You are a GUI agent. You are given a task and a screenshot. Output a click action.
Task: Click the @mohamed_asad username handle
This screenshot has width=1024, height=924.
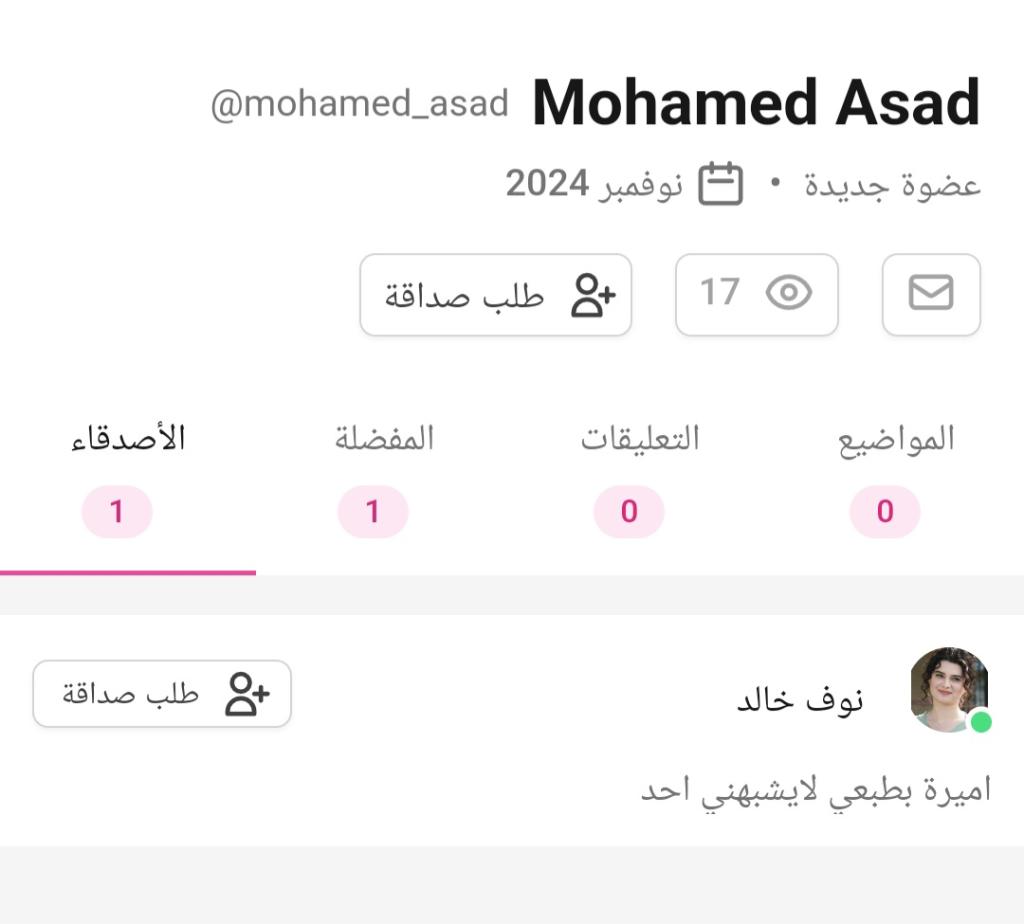(359, 104)
